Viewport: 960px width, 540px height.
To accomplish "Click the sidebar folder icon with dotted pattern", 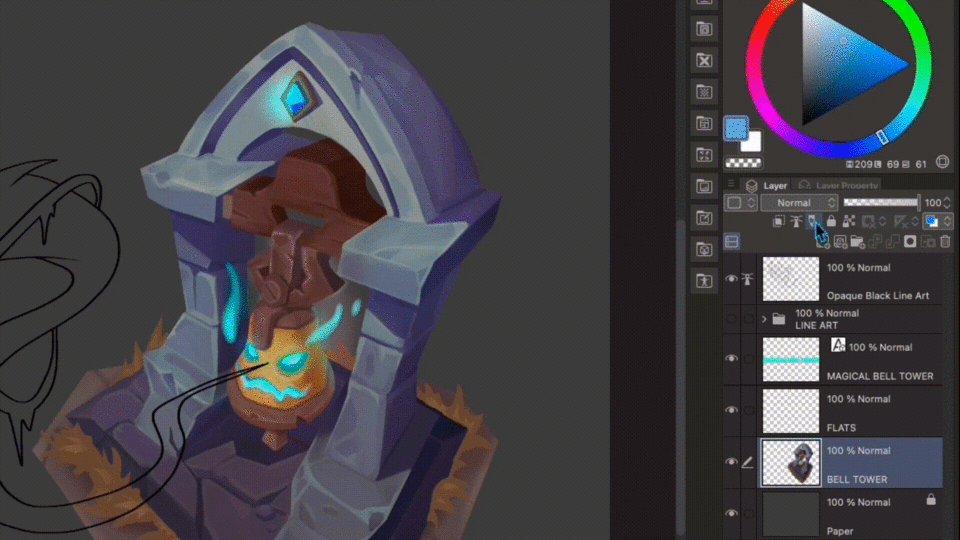I will coord(704,92).
